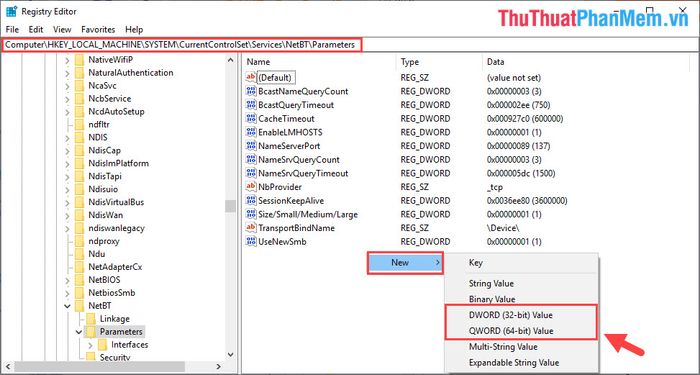Image resolution: width=700 pixels, height=375 pixels.
Task: Click the NcaSvc folder icon
Action: [79, 86]
